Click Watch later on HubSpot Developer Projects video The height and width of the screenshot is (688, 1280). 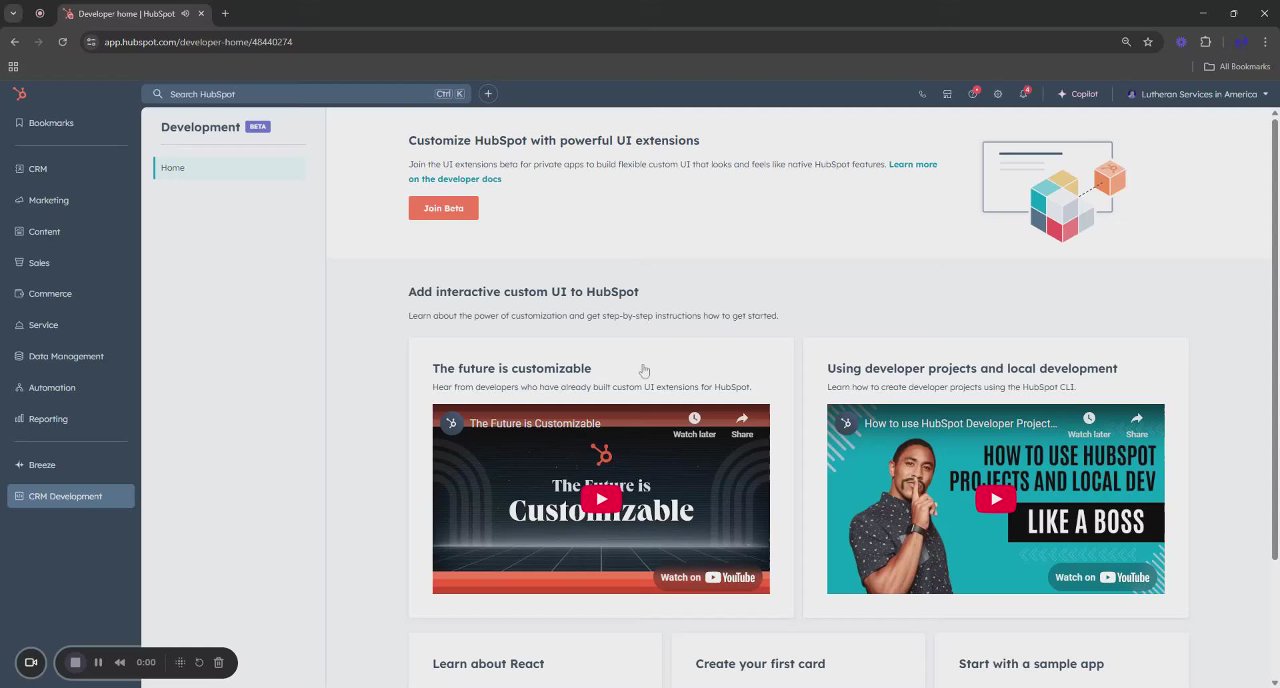pyautogui.click(x=1089, y=424)
